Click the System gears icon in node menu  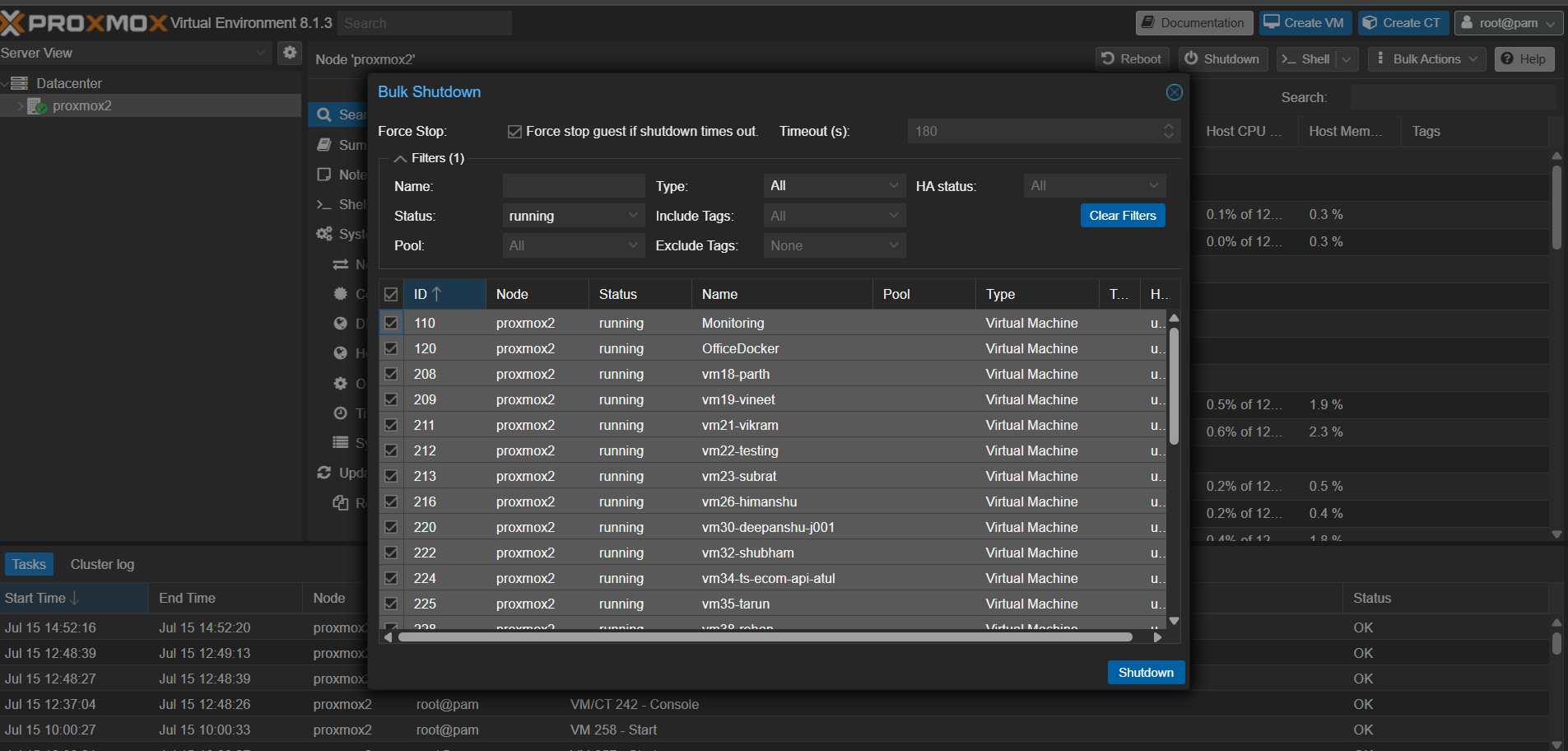click(x=324, y=234)
